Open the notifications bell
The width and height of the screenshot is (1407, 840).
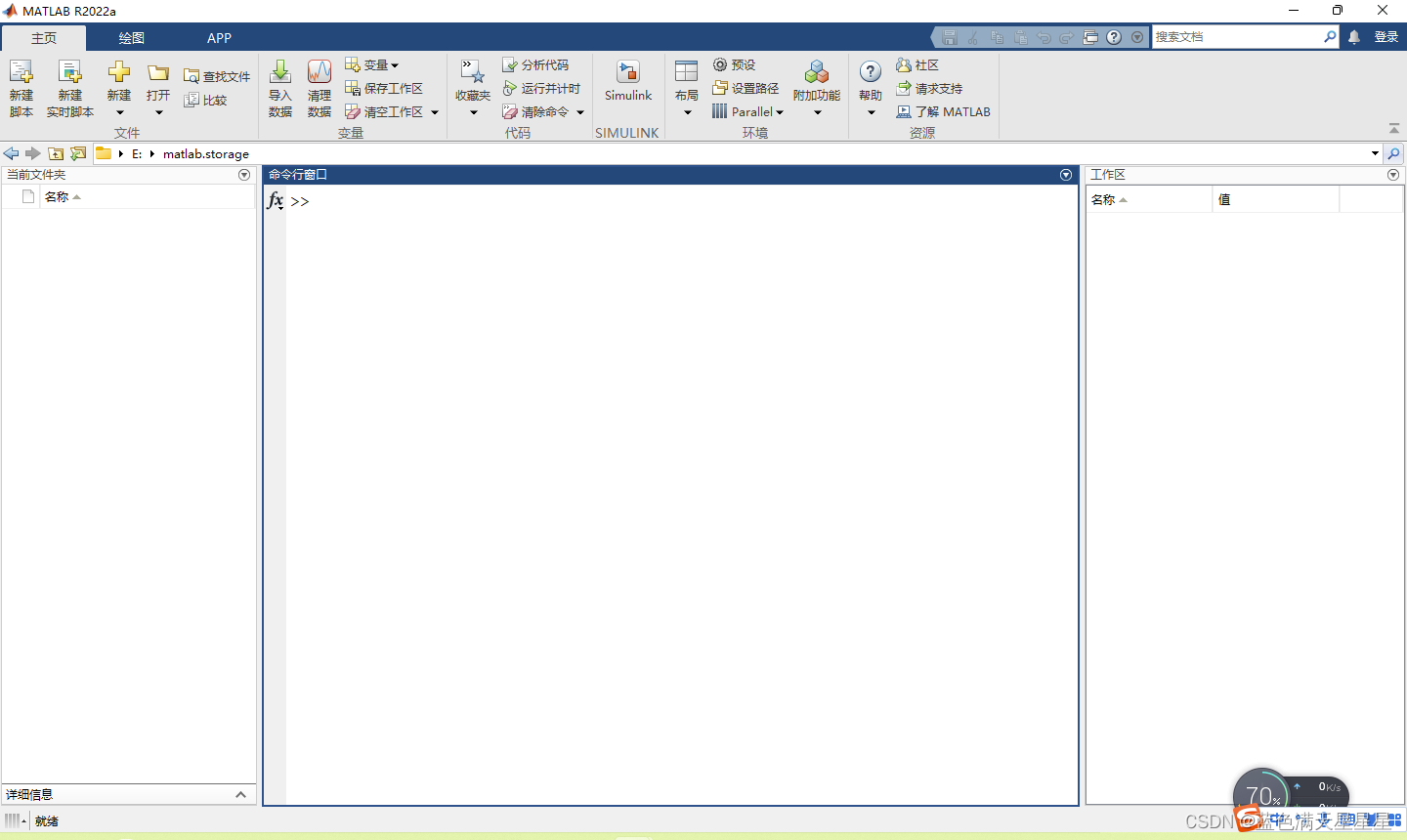coord(1354,37)
